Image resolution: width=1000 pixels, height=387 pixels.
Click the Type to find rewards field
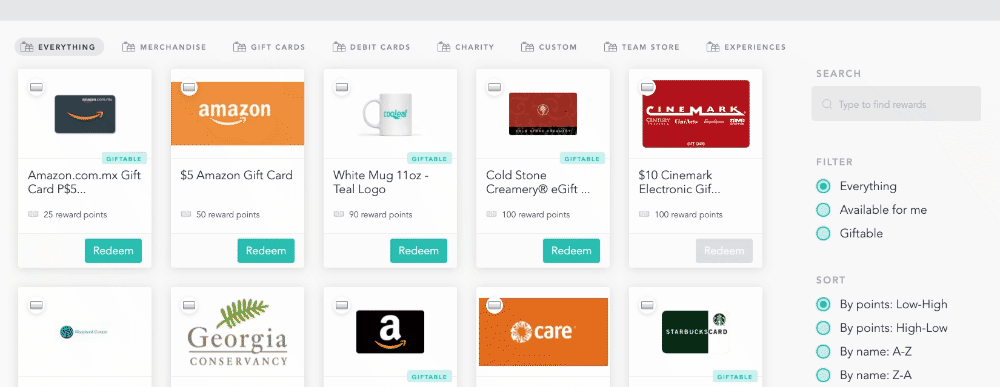(896, 104)
